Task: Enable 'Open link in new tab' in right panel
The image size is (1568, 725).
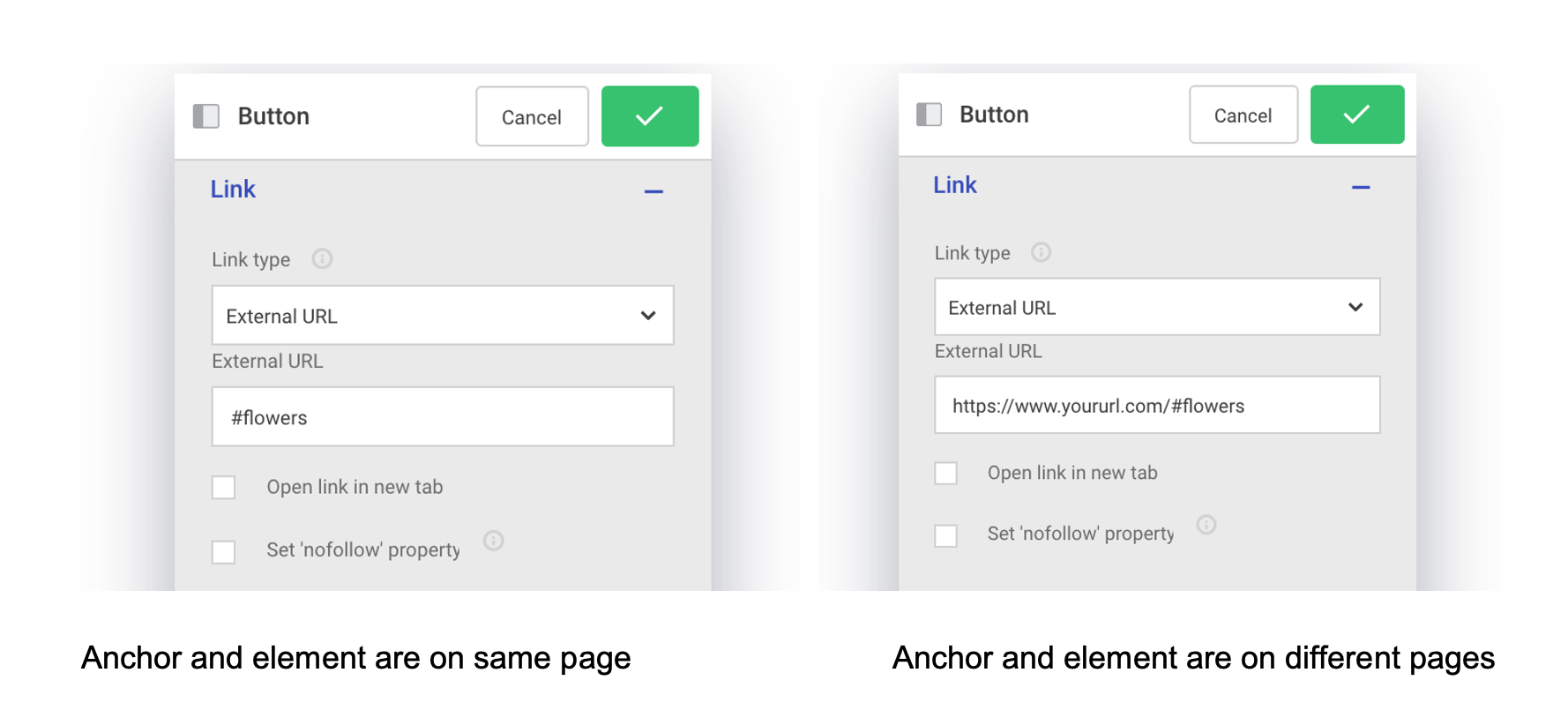Action: (x=945, y=474)
